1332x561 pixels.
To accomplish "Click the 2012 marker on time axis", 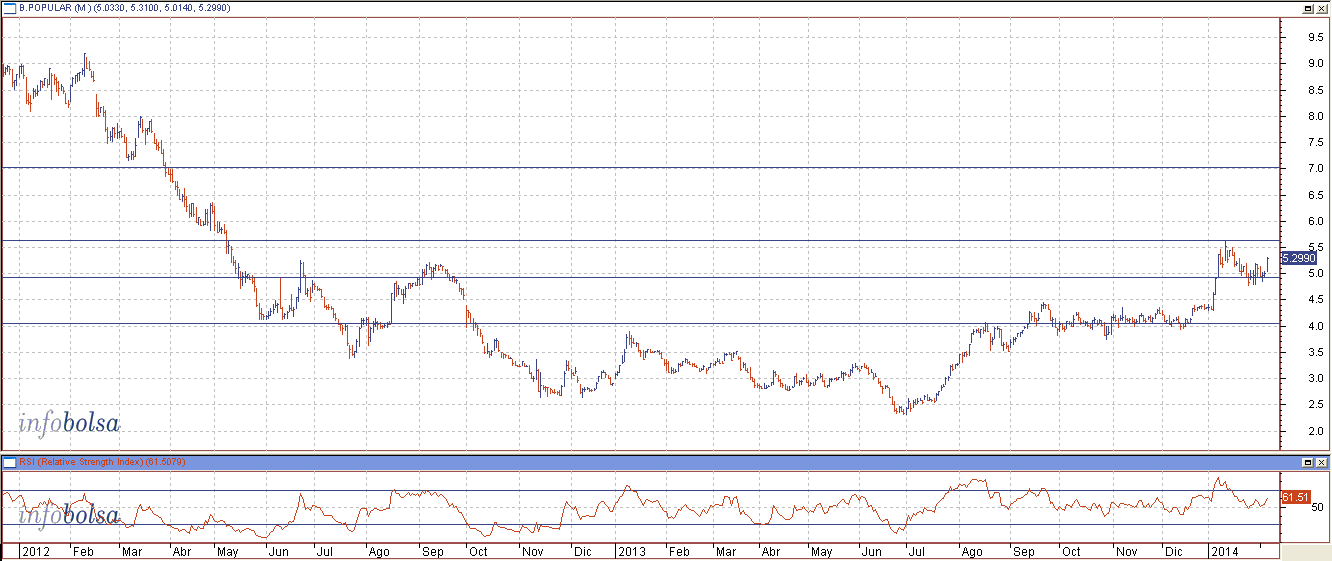I will coord(36,551).
